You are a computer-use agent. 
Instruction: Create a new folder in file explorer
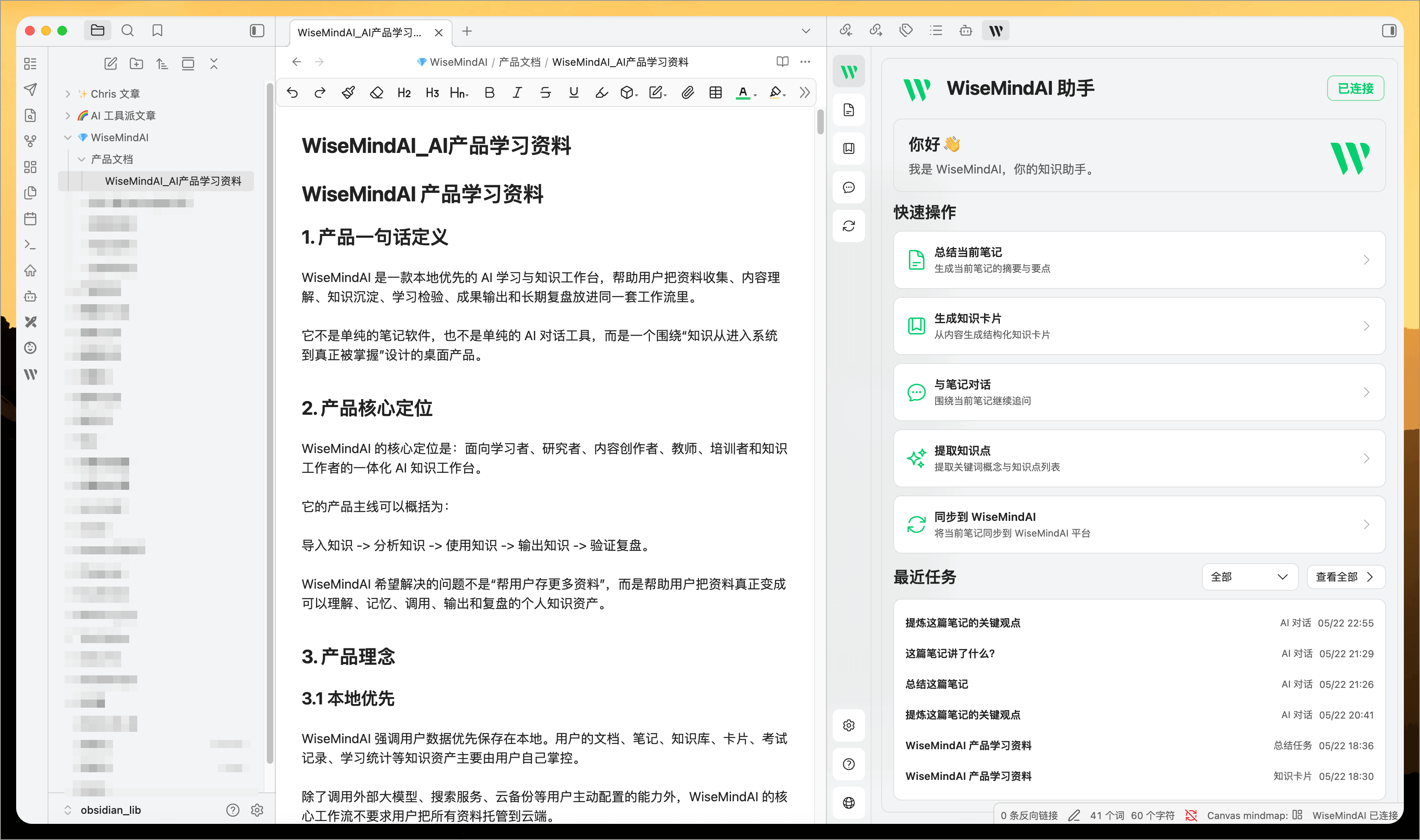pyautogui.click(x=136, y=63)
